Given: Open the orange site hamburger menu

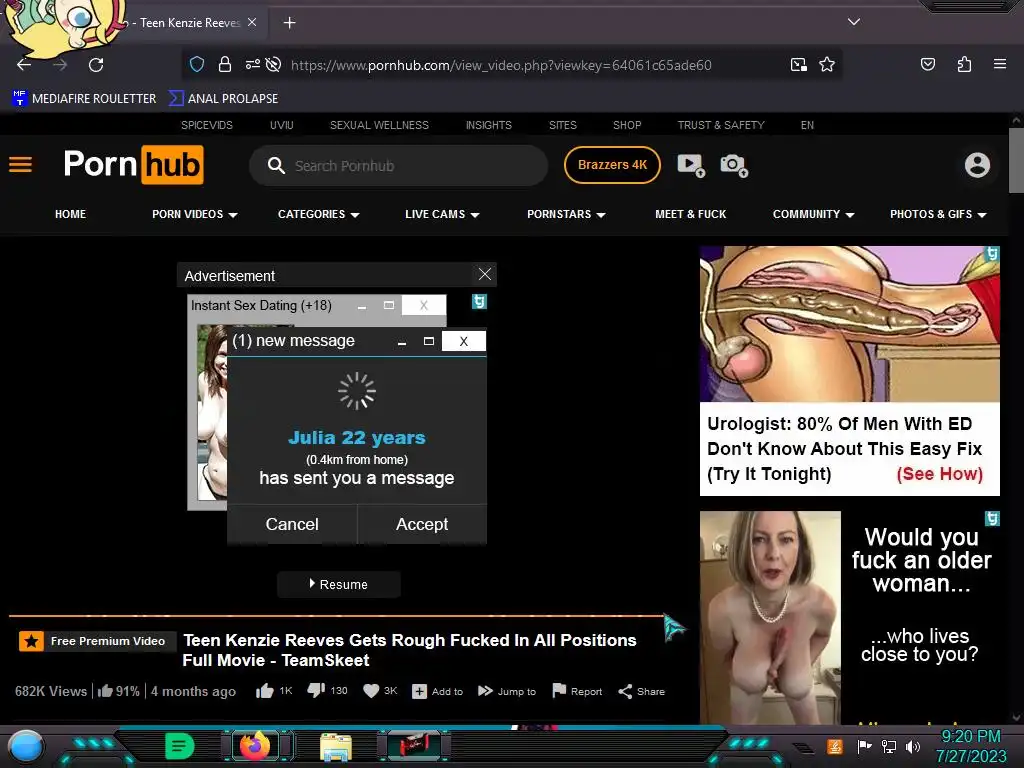Looking at the screenshot, I should (20, 165).
